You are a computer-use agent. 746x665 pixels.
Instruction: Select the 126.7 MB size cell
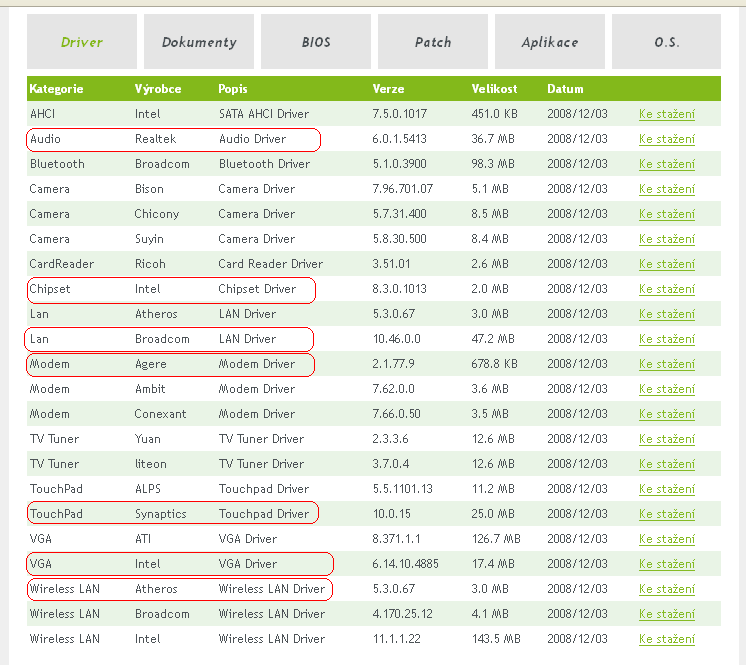496,539
